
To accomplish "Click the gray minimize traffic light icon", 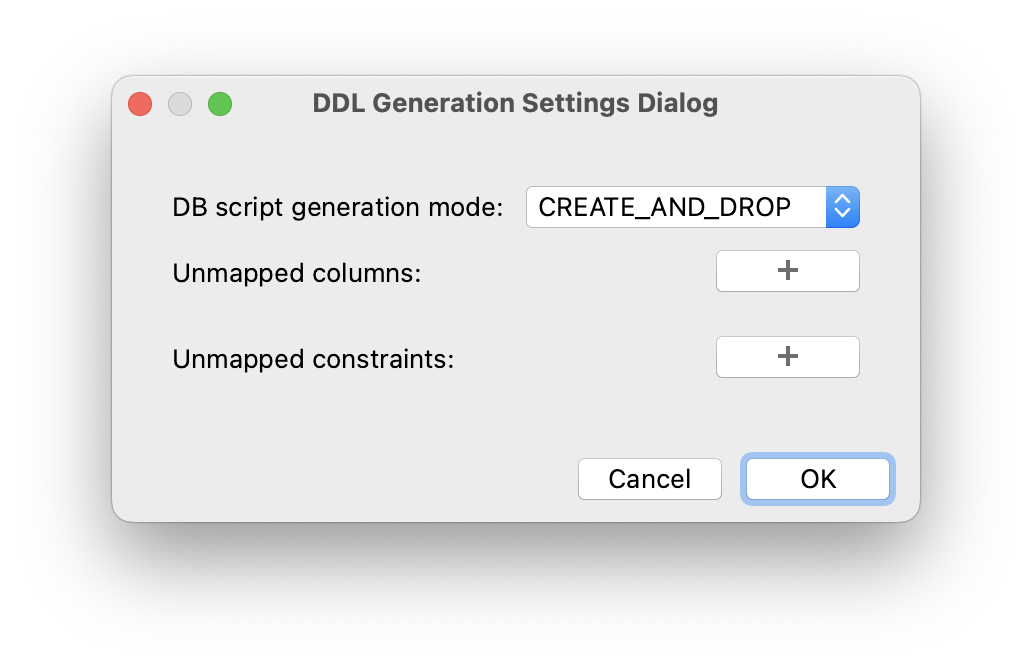I will [179, 103].
